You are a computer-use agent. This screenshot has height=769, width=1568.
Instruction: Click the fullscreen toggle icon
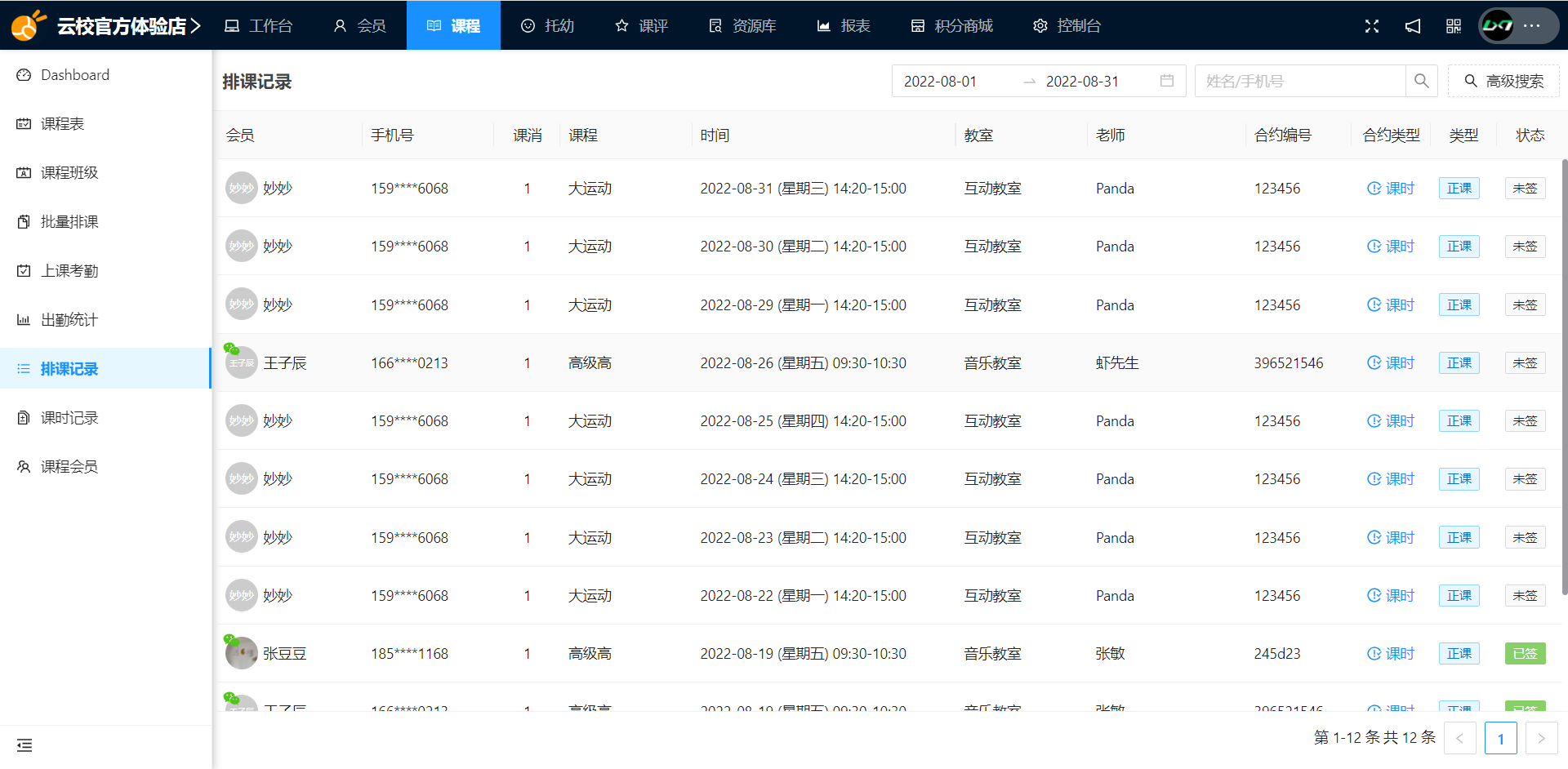(1372, 26)
